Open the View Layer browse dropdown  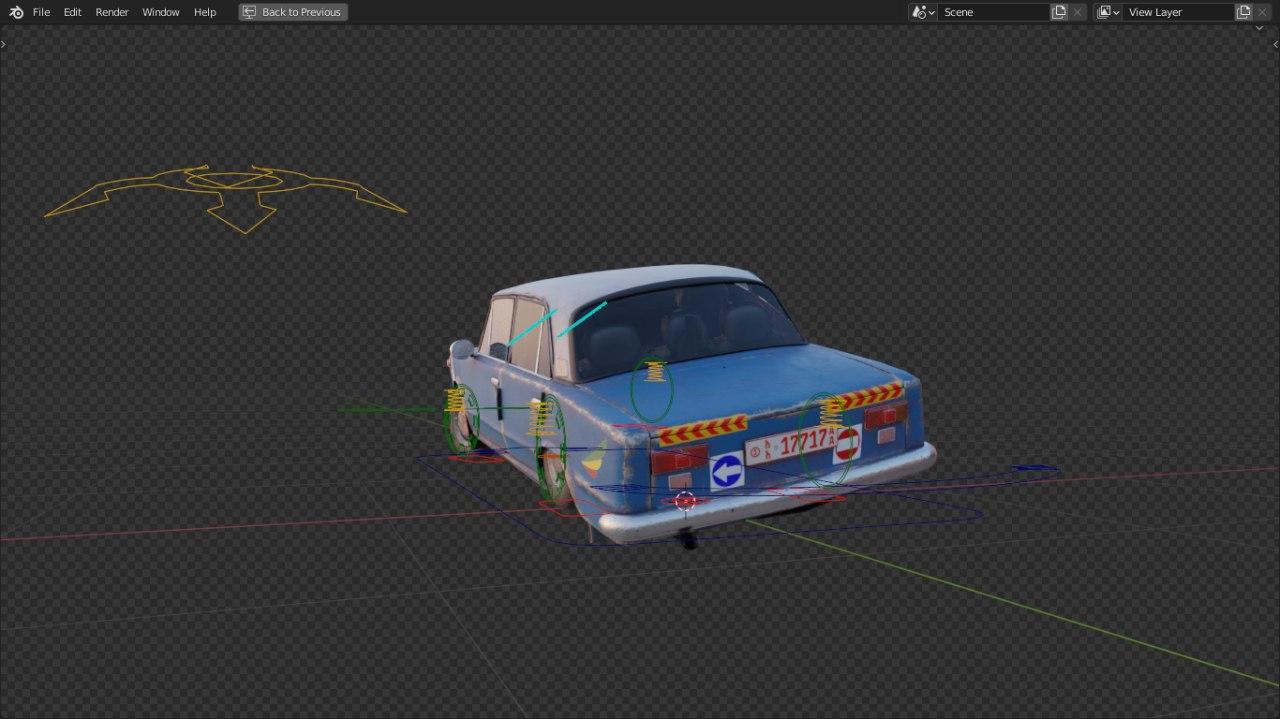pyautogui.click(x=1106, y=12)
